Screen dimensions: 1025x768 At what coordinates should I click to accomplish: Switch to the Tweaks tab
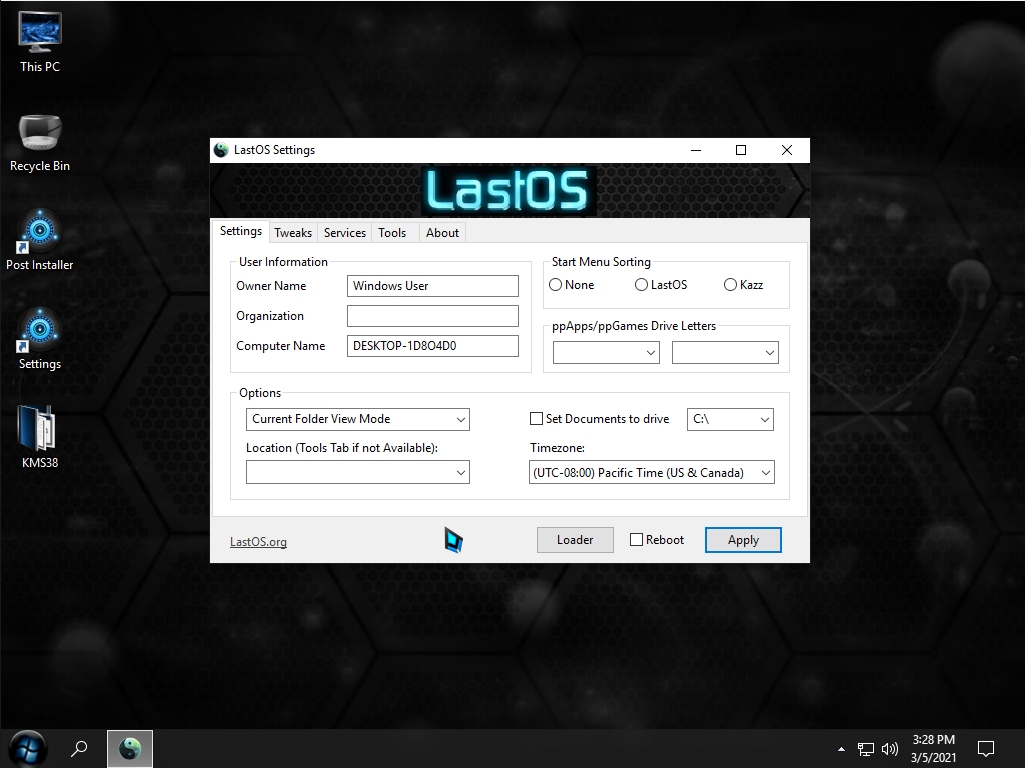(293, 233)
